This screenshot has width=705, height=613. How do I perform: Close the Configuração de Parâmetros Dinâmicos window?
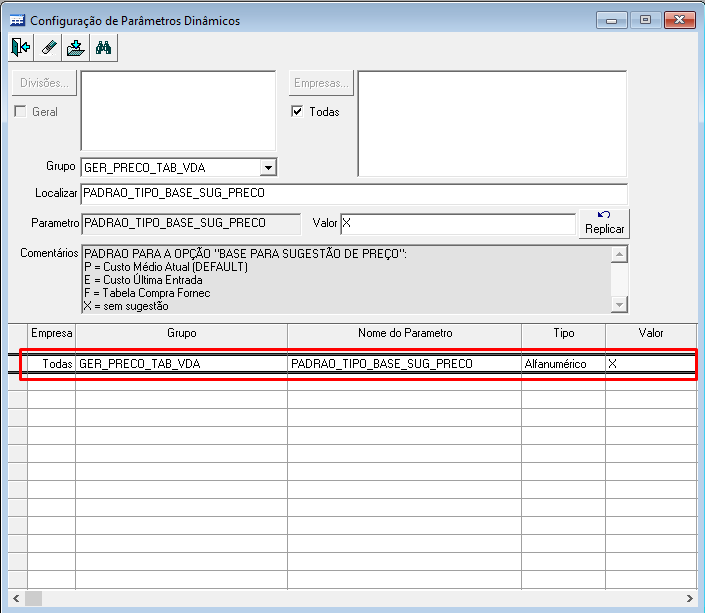[x=680, y=20]
